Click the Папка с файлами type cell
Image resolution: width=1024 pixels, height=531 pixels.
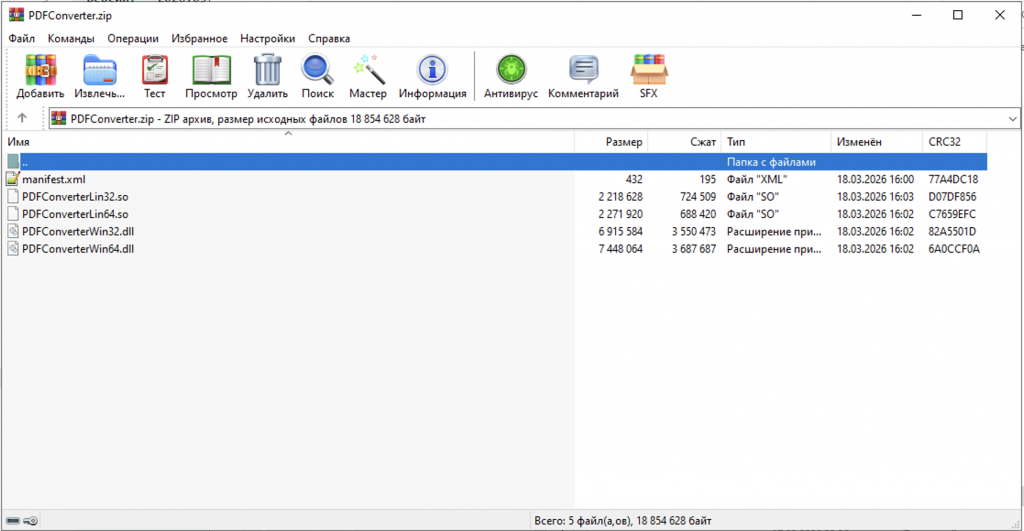tap(771, 162)
